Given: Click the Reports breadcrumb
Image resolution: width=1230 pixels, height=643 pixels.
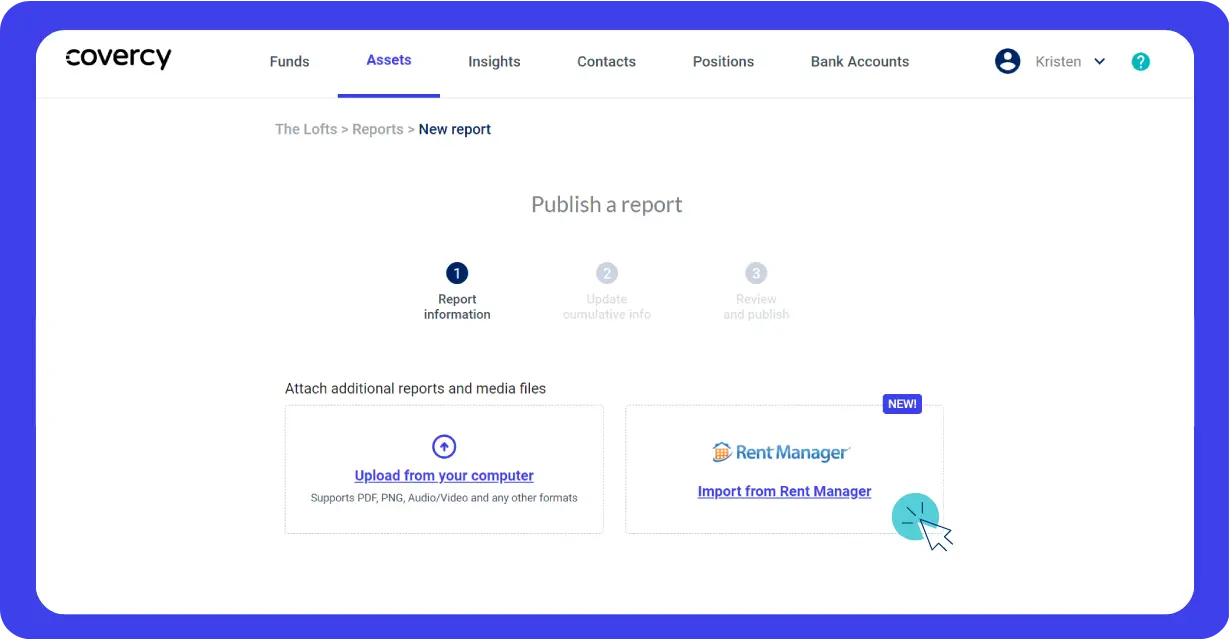Looking at the screenshot, I should [x=377, y=129].
